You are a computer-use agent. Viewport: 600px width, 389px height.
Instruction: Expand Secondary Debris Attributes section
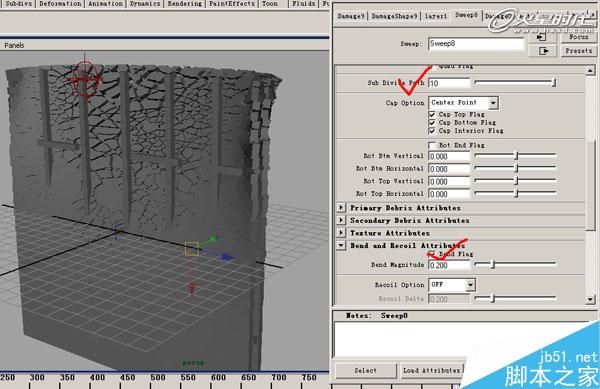click(x=341, y=220)
